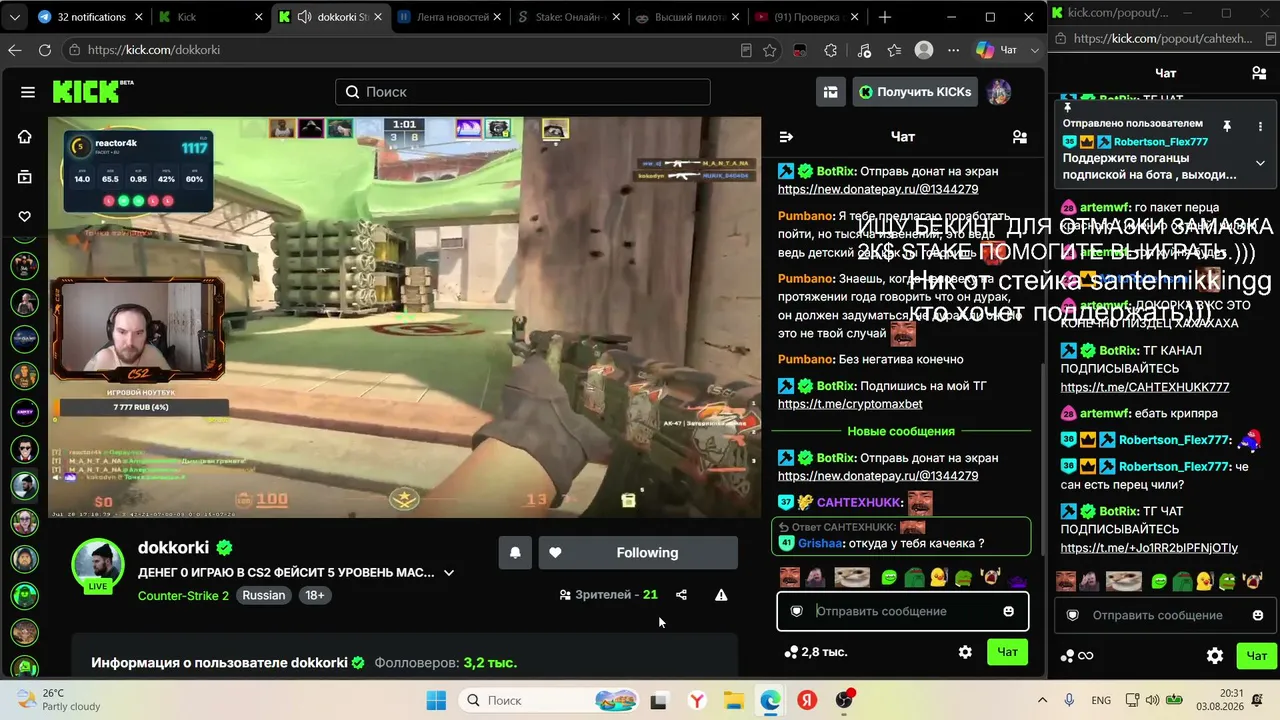This screenshot has width=1280, height=720.
Task: Open chat settings gear in main chat
Action: click(965, 652)
